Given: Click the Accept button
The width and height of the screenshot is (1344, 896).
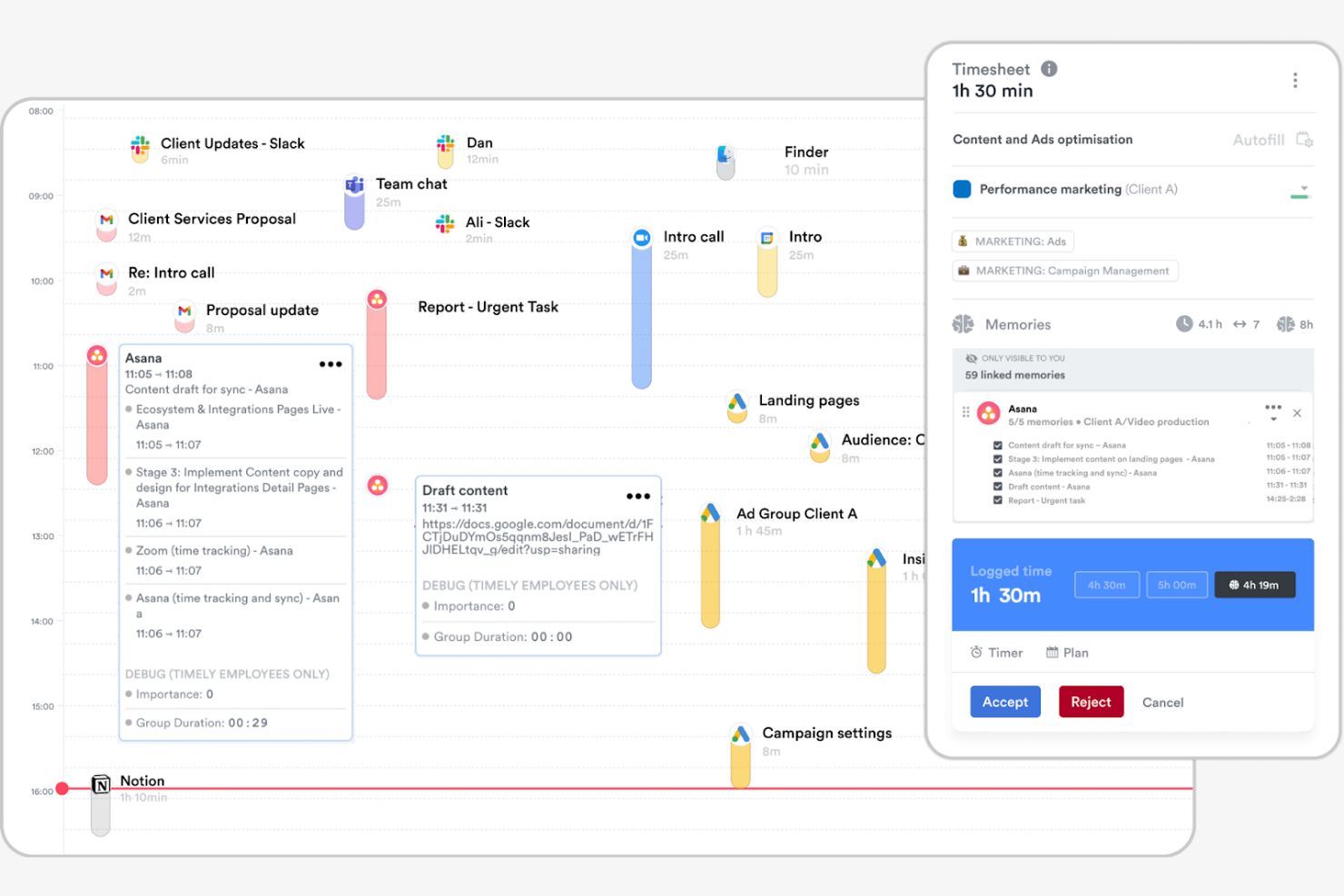Looking at the screenshot, I should click(1004, 702).
